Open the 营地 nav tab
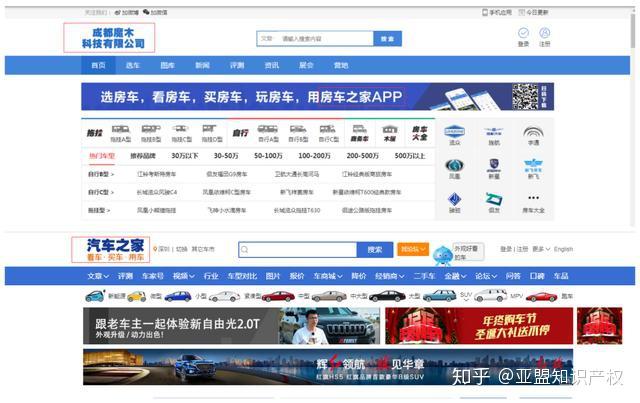Screen dimensions: 640x403 [x=341, y=65]
